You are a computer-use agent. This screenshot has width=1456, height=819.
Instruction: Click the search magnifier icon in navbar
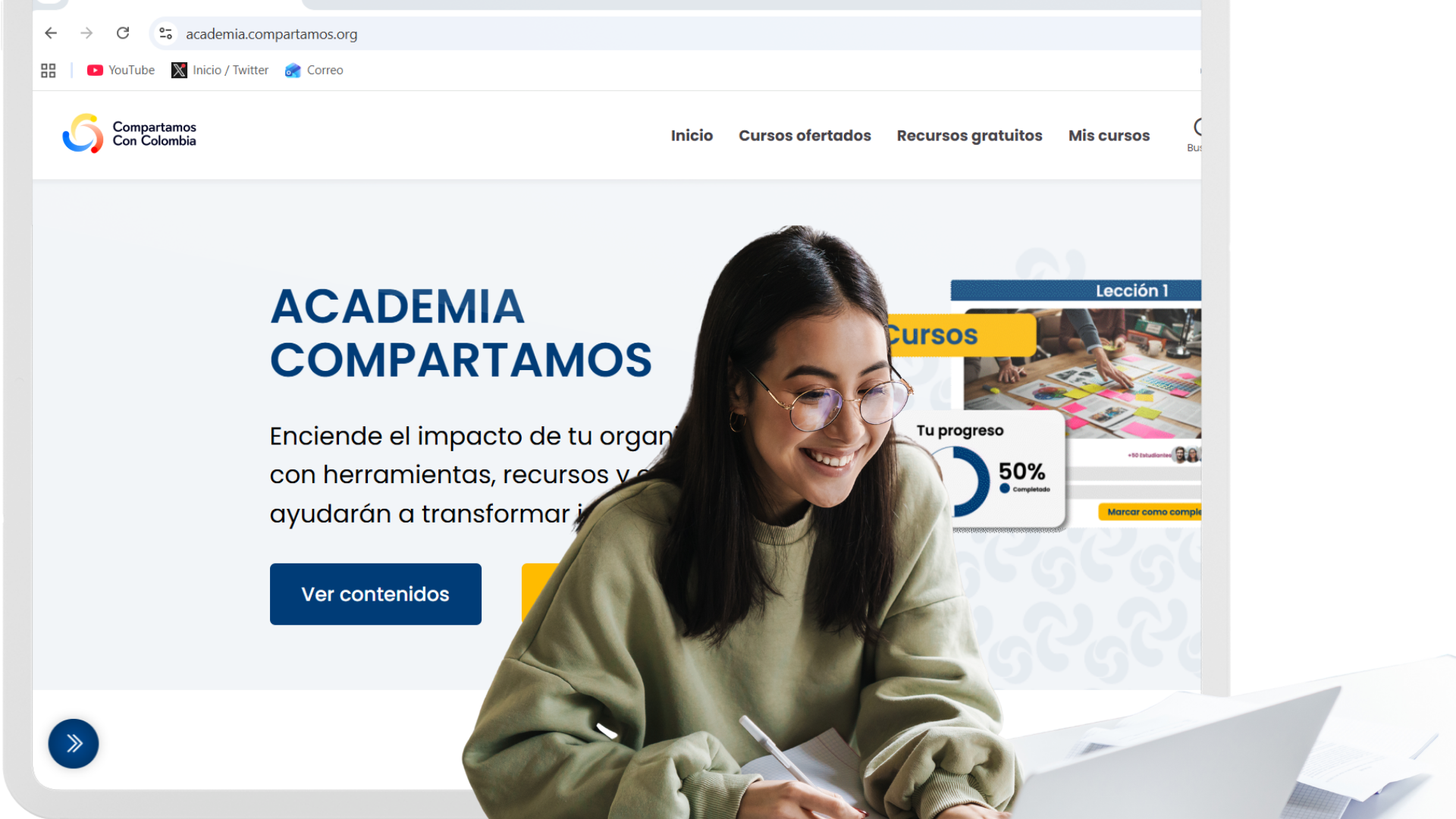[1197, 127]
